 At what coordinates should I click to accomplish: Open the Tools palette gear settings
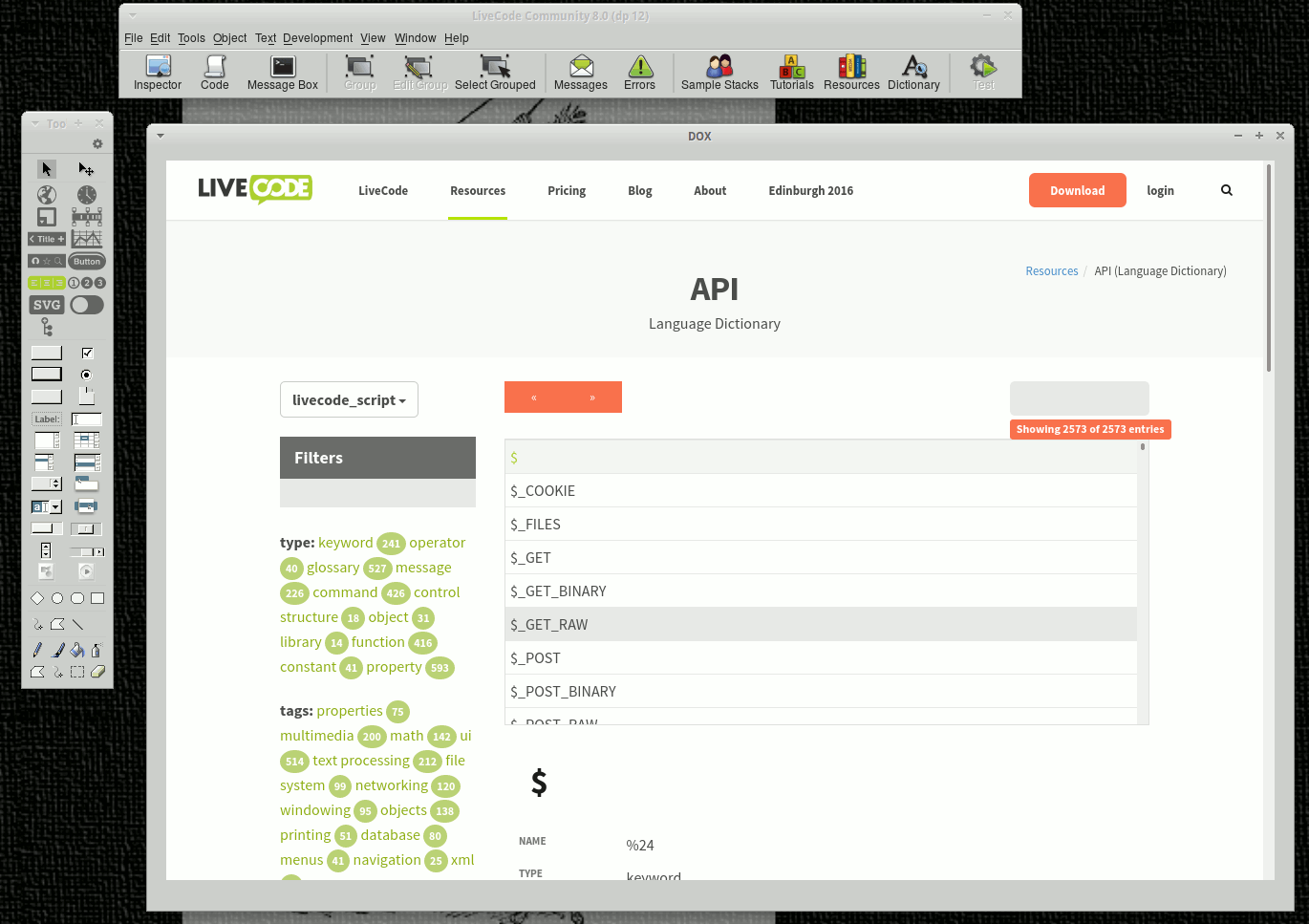(97, 143)
